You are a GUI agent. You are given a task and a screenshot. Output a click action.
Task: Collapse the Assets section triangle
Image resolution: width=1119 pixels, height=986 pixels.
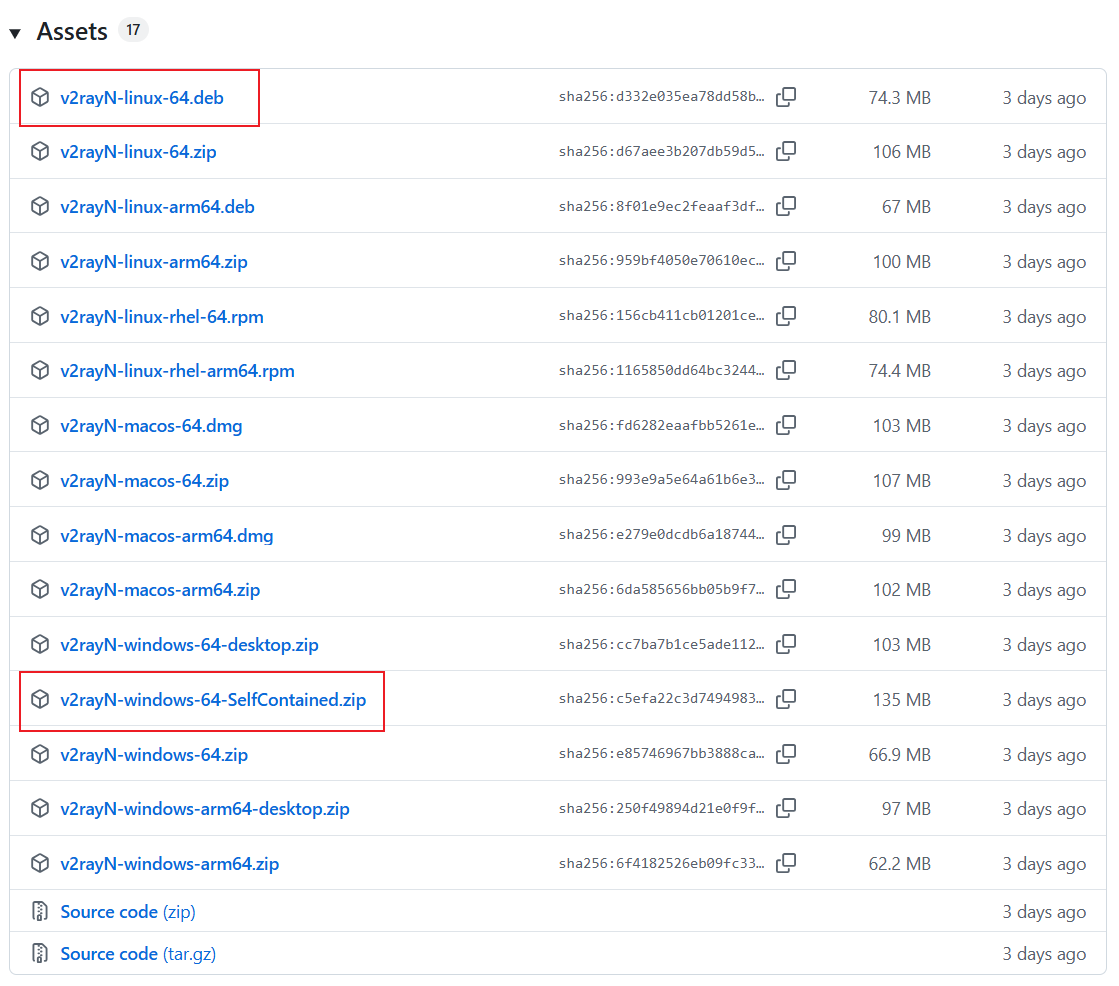[15, 33]
